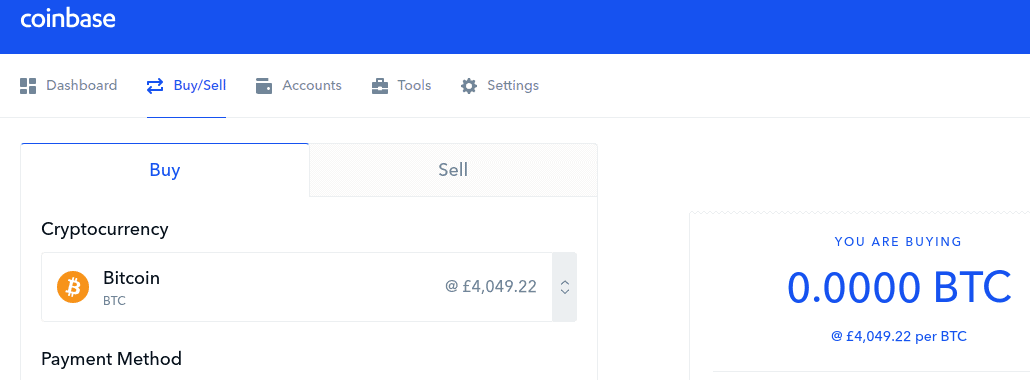This screenshot has height=380, width=1030.
Task: Expand the cryptocurrency selector arrows
Action: point(564,287)
